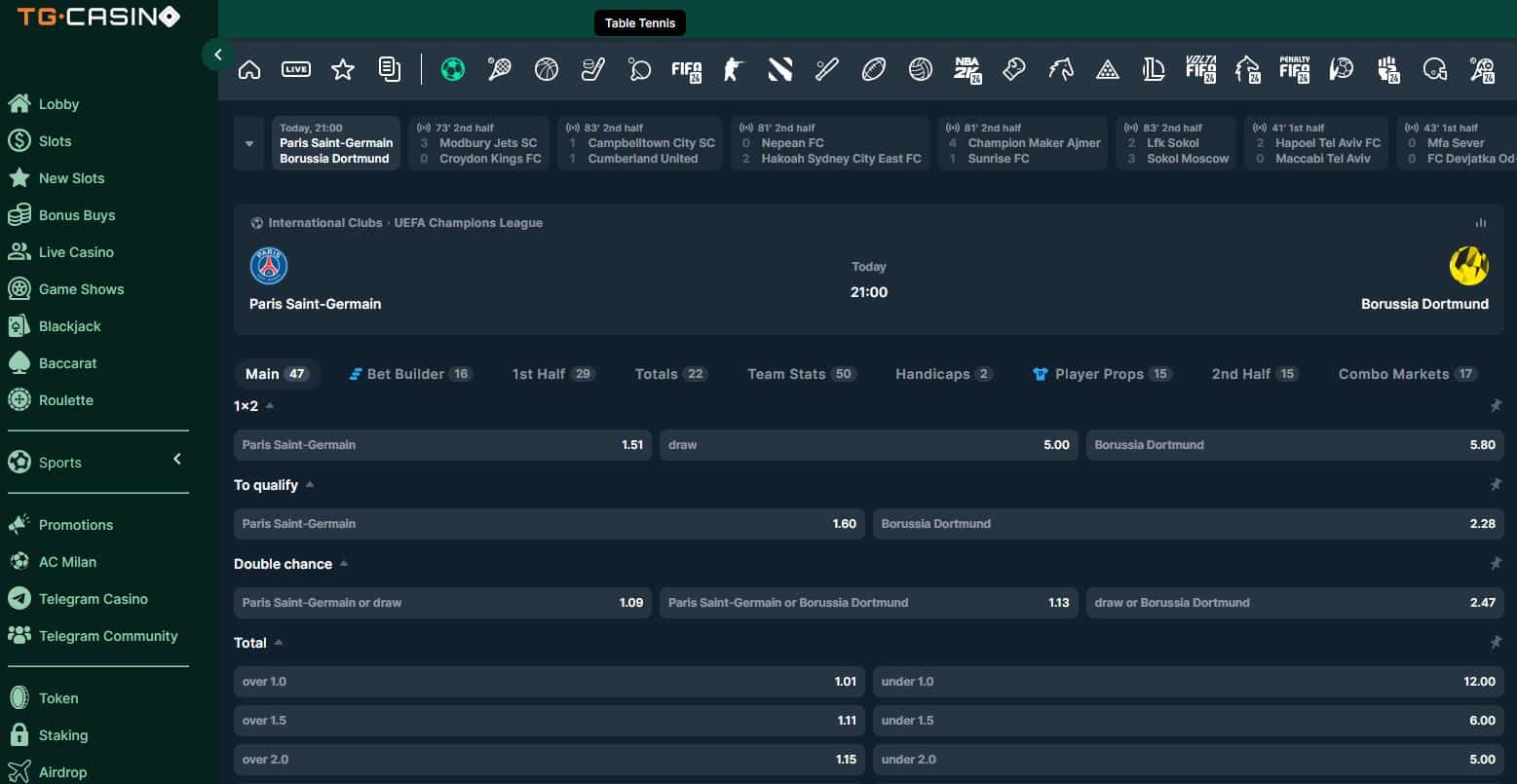The image size is (1517, 784).
Task: Open the sportsbook home icon
Action: [x=249, y=69]
